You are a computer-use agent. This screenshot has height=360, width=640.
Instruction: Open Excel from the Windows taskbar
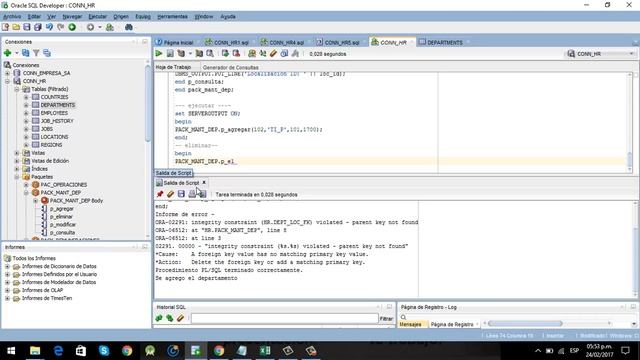pos(265,351)
